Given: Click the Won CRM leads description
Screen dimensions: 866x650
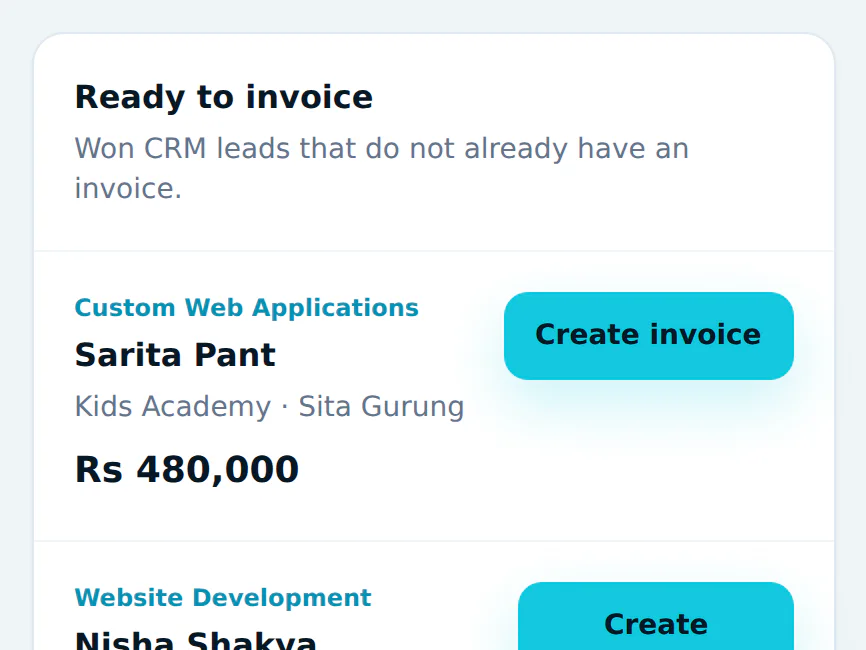Looking at the screenshot, I should (x=382, y=168).
